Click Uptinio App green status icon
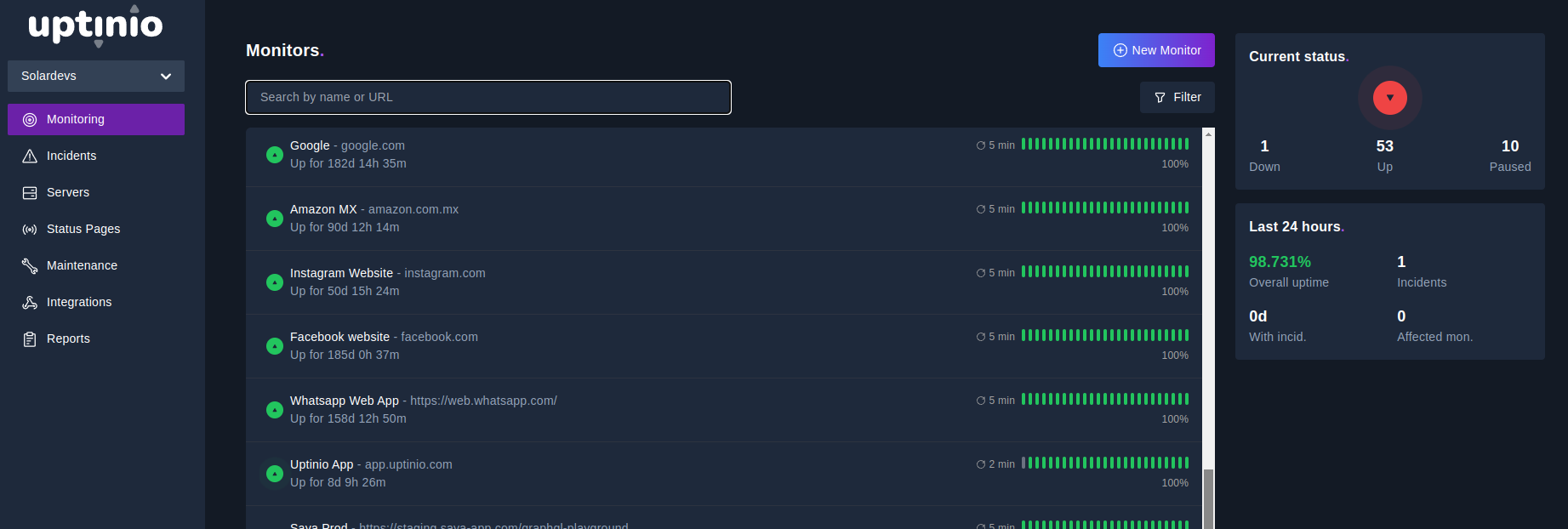 [x=275, y=474]
